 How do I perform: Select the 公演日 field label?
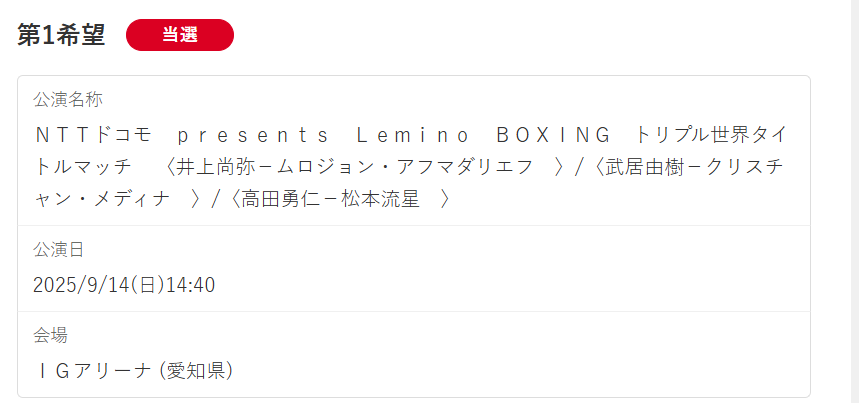pyautogui.click(x=57, y=250)
